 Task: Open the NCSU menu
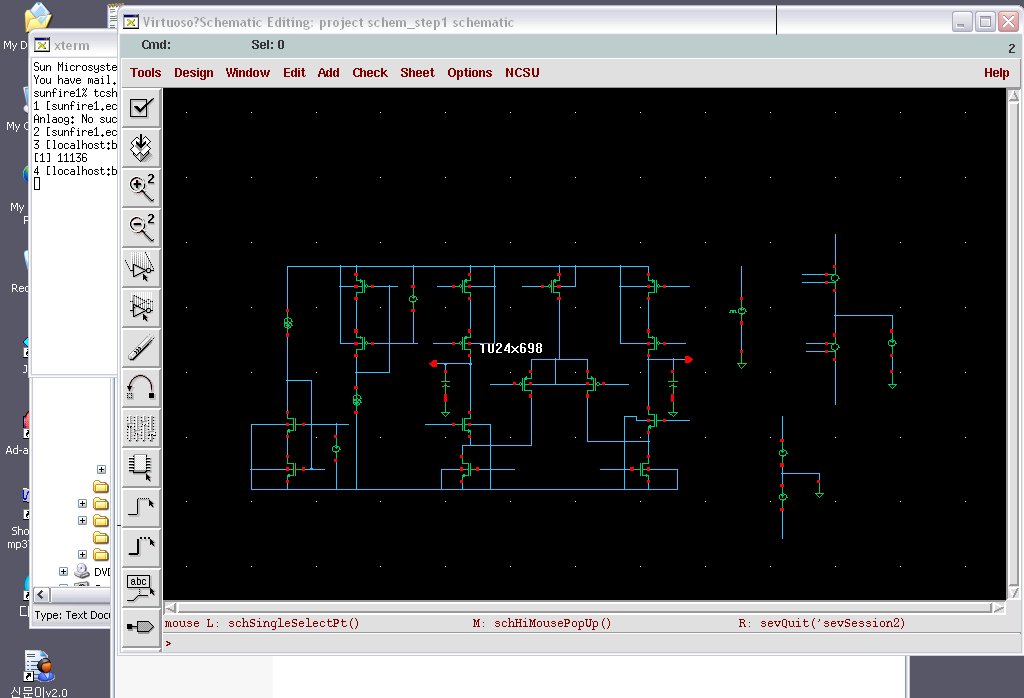point(522,72)
